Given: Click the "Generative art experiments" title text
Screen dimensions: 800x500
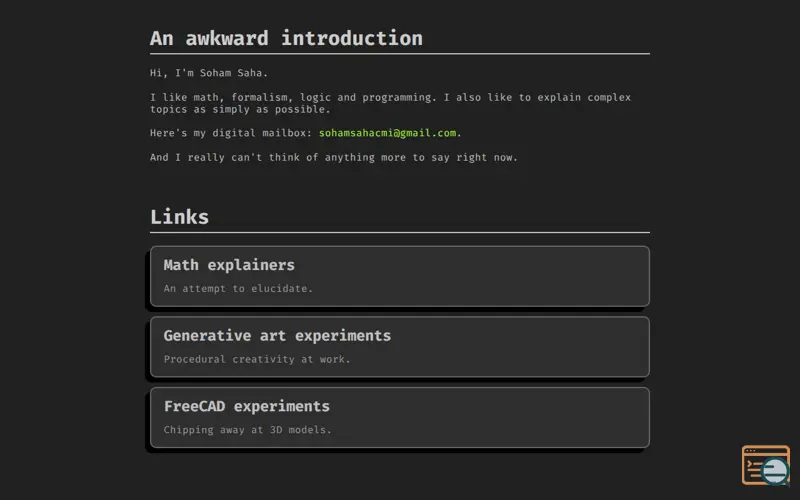Looking at the screenshot, I should pos(277,336).
